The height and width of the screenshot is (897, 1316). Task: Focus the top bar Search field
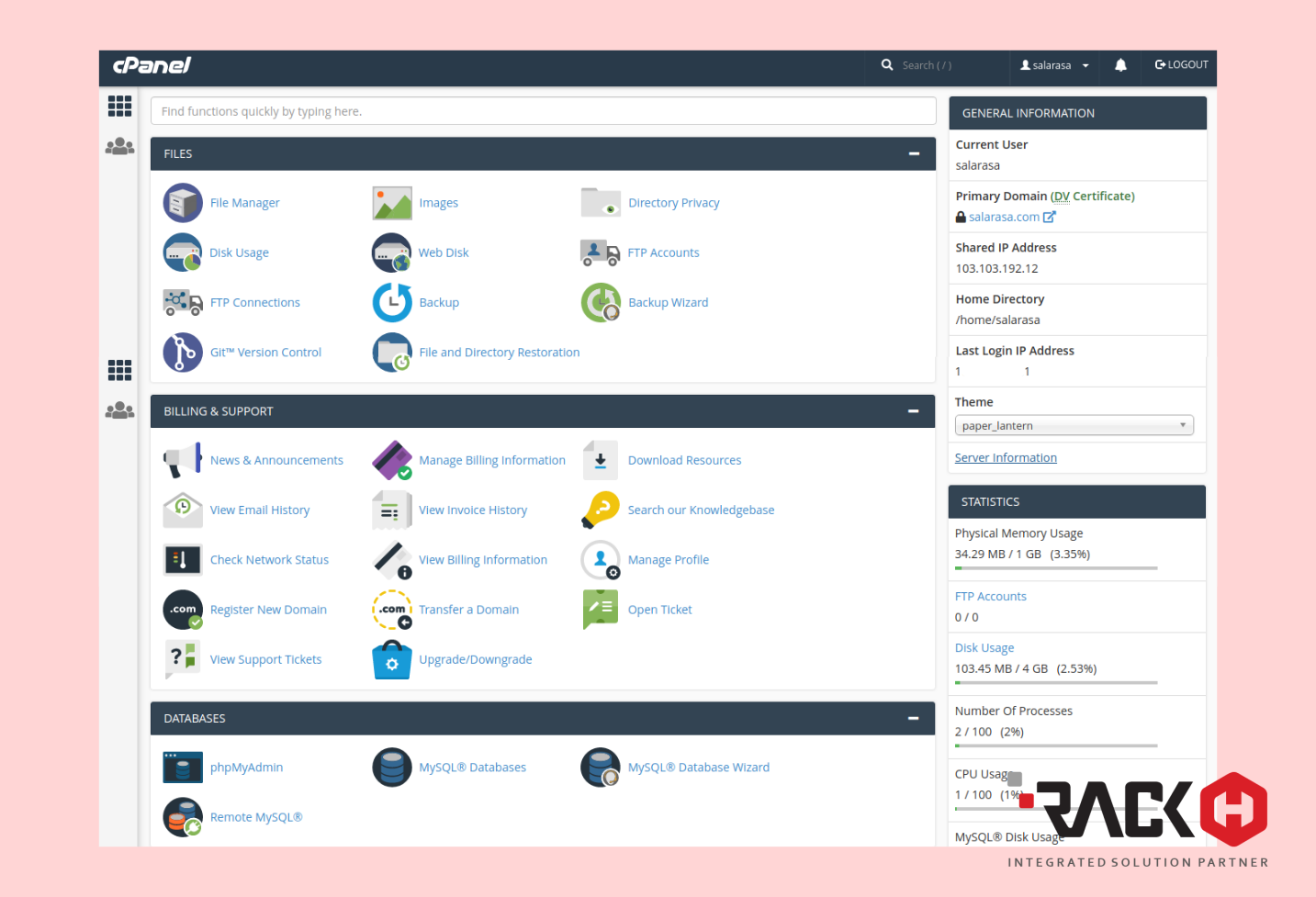point(950,65)
